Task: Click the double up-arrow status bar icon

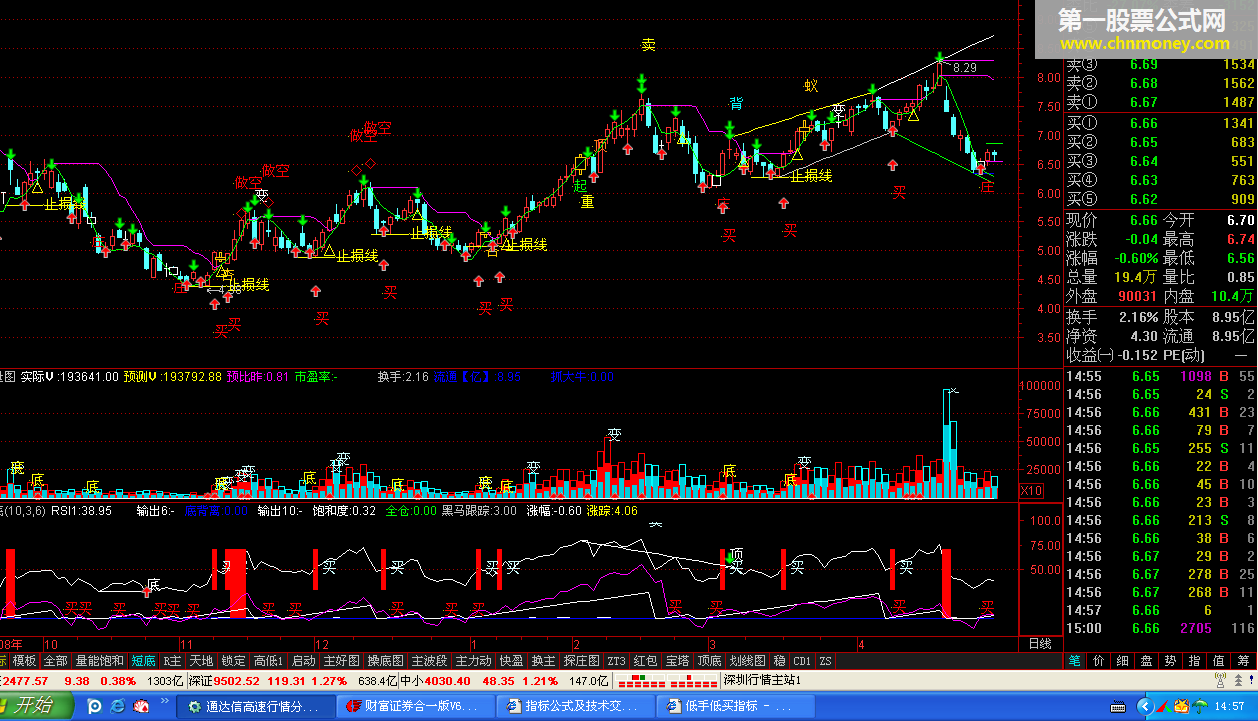Action: [1238, 681]
